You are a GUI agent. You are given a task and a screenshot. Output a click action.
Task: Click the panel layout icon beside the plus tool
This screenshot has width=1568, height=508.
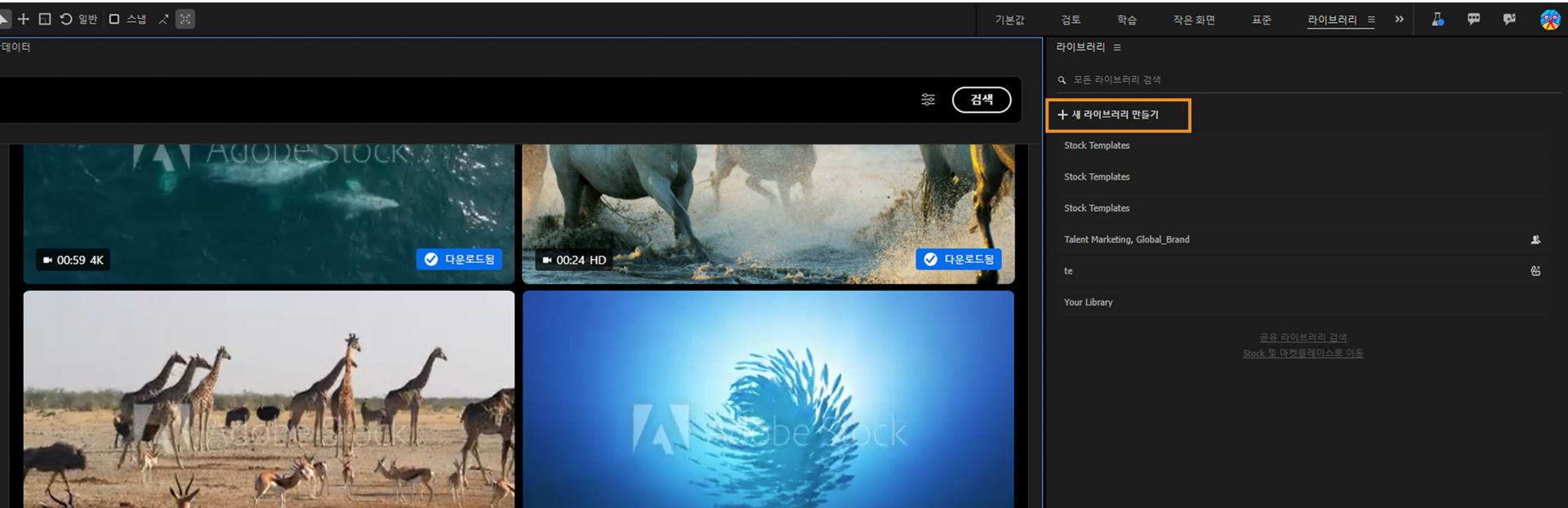point(45,19)
